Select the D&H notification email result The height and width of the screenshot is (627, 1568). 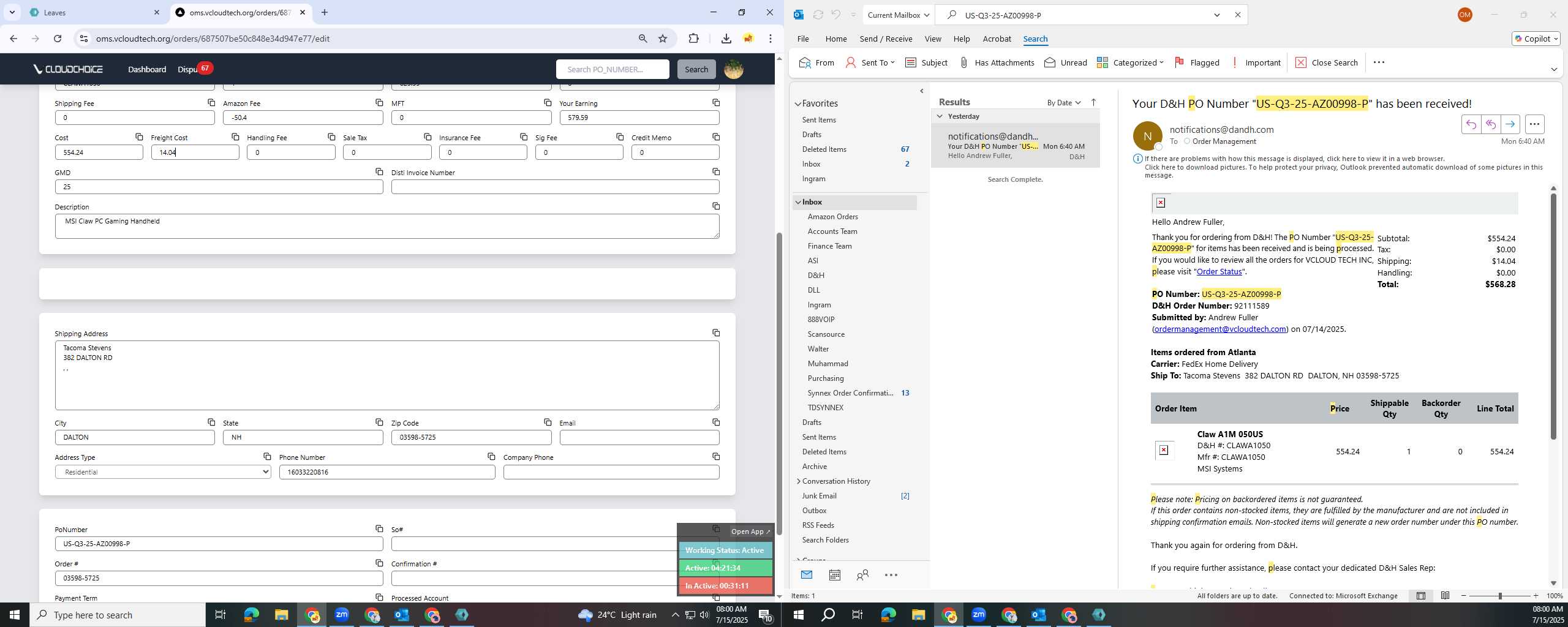1016,146
